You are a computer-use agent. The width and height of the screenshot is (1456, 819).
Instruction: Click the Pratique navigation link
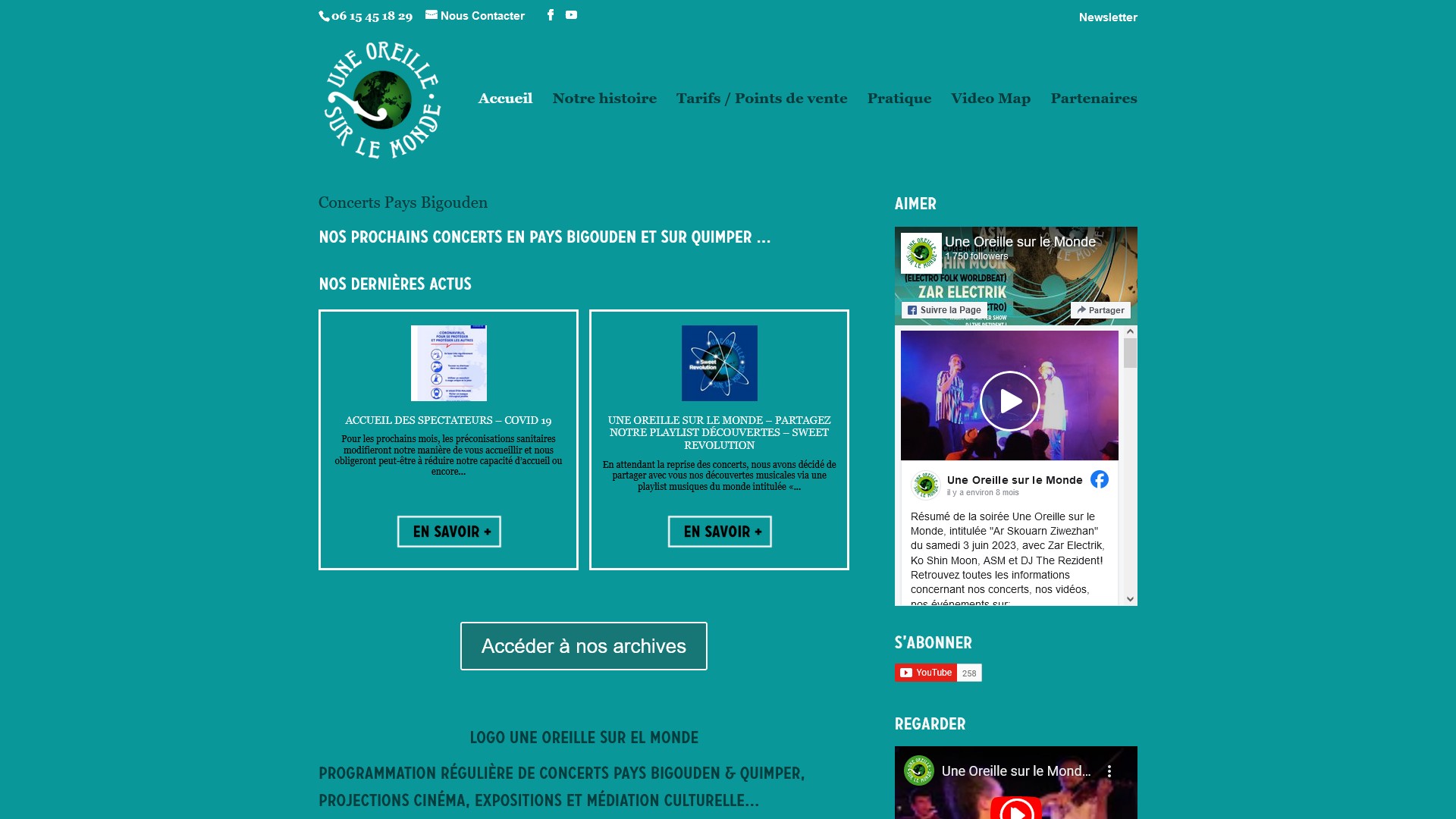coord(899,98)
